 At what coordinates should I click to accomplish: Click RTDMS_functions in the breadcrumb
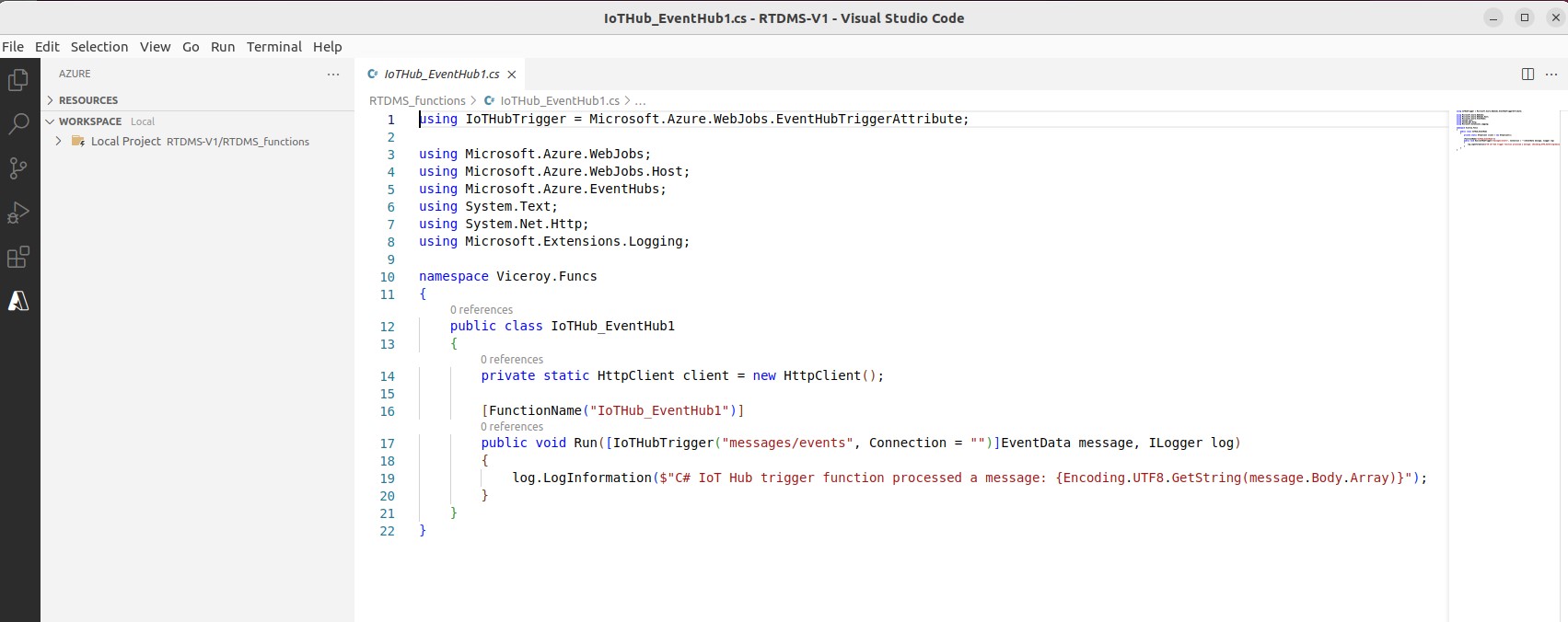pos(417,101)
